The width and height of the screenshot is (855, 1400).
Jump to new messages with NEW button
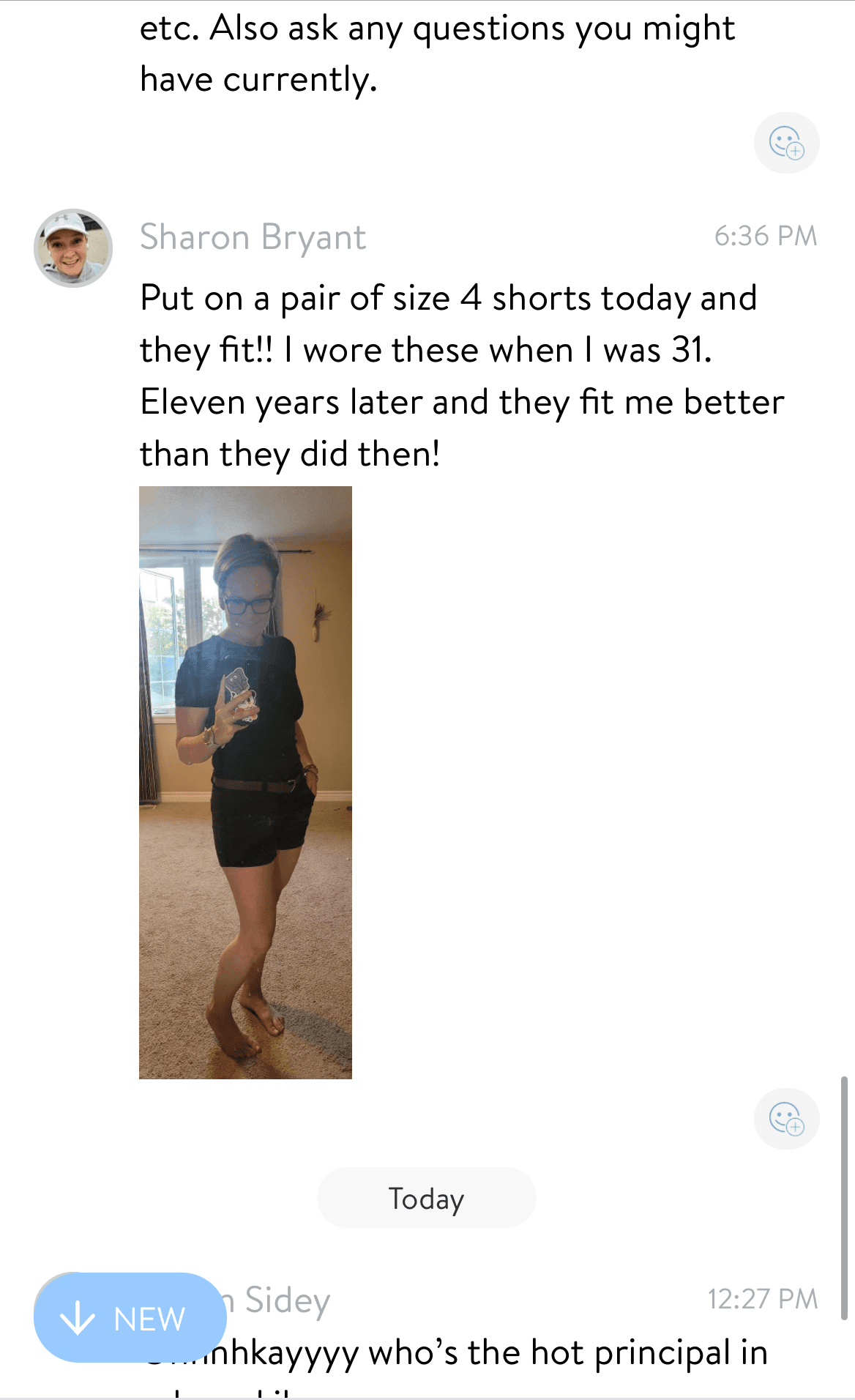click(130, 1317)
